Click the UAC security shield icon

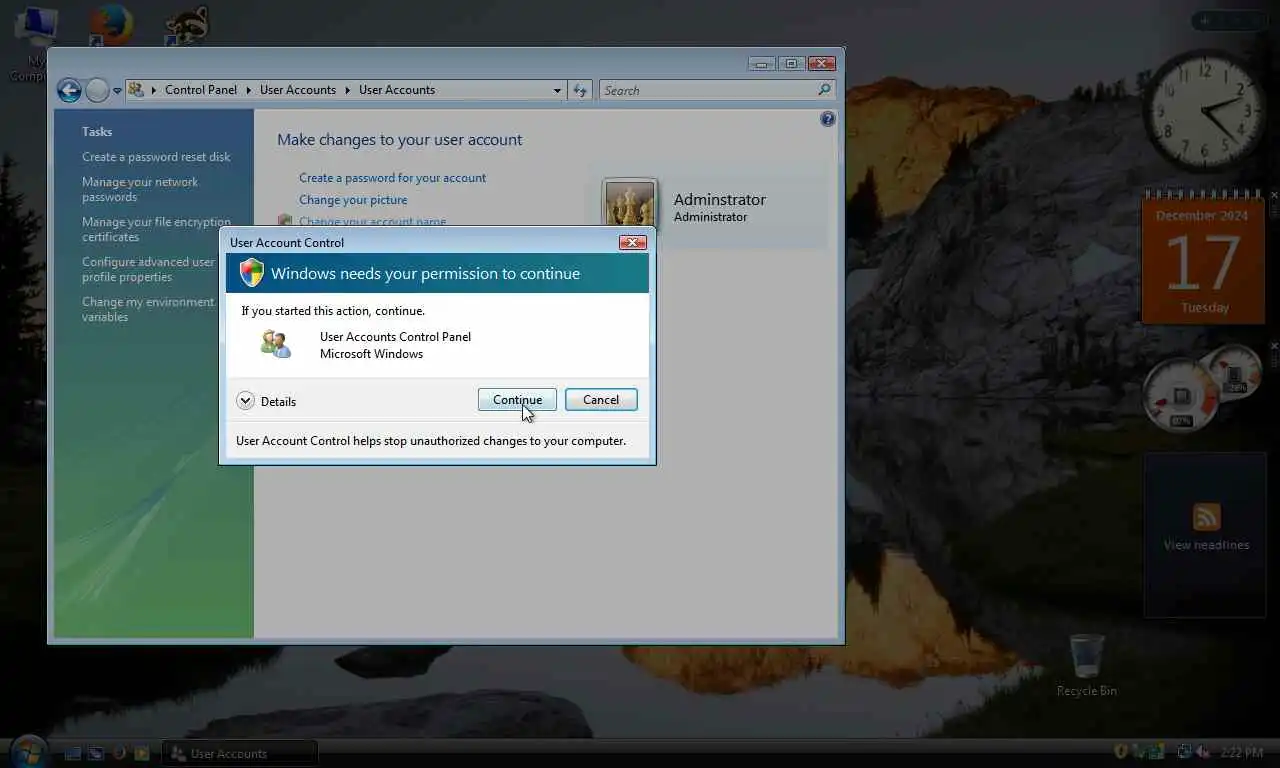tap(251, 273)
